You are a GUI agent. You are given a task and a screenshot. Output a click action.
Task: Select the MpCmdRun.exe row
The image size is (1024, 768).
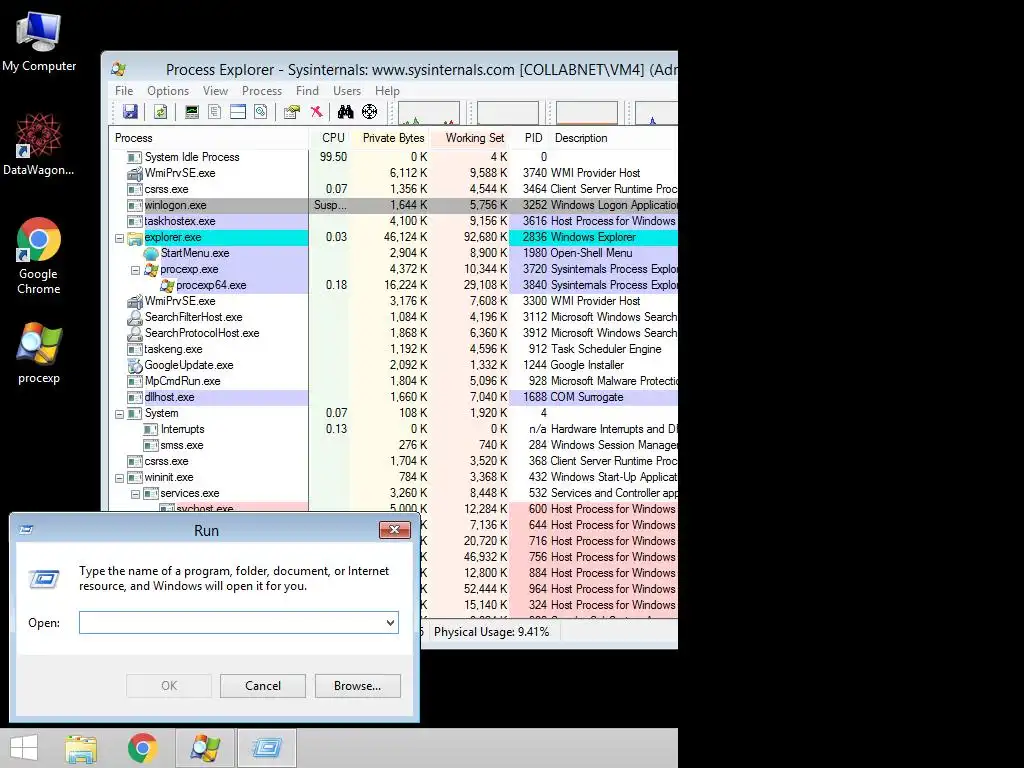[x=393, y=381]
